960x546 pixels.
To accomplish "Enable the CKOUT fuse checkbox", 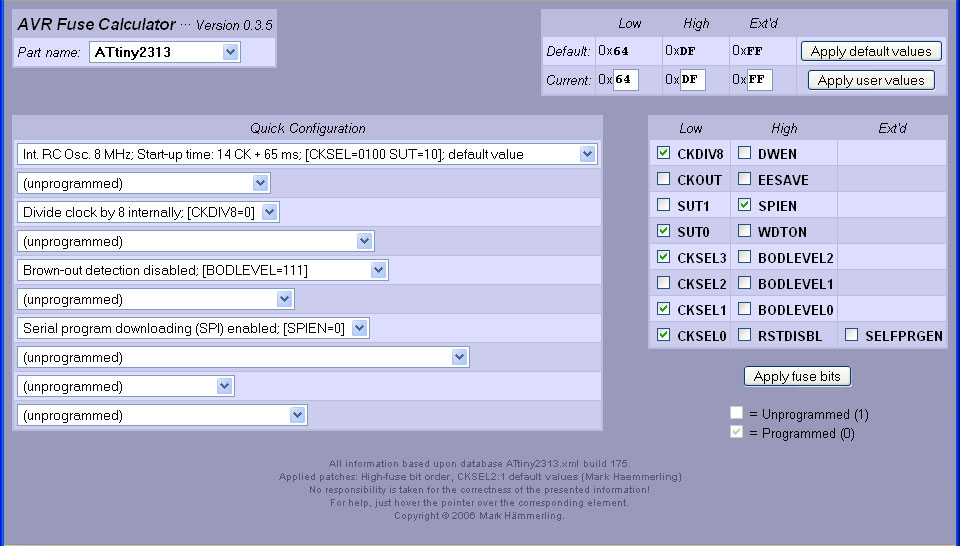I will (664, 180).
